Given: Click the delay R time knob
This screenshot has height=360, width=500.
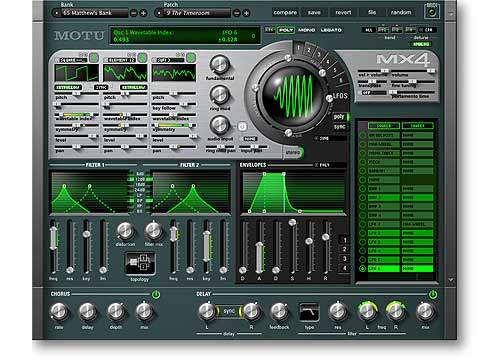Looking at the screenshot, I should pyautogui.click(x=252, y=312).
